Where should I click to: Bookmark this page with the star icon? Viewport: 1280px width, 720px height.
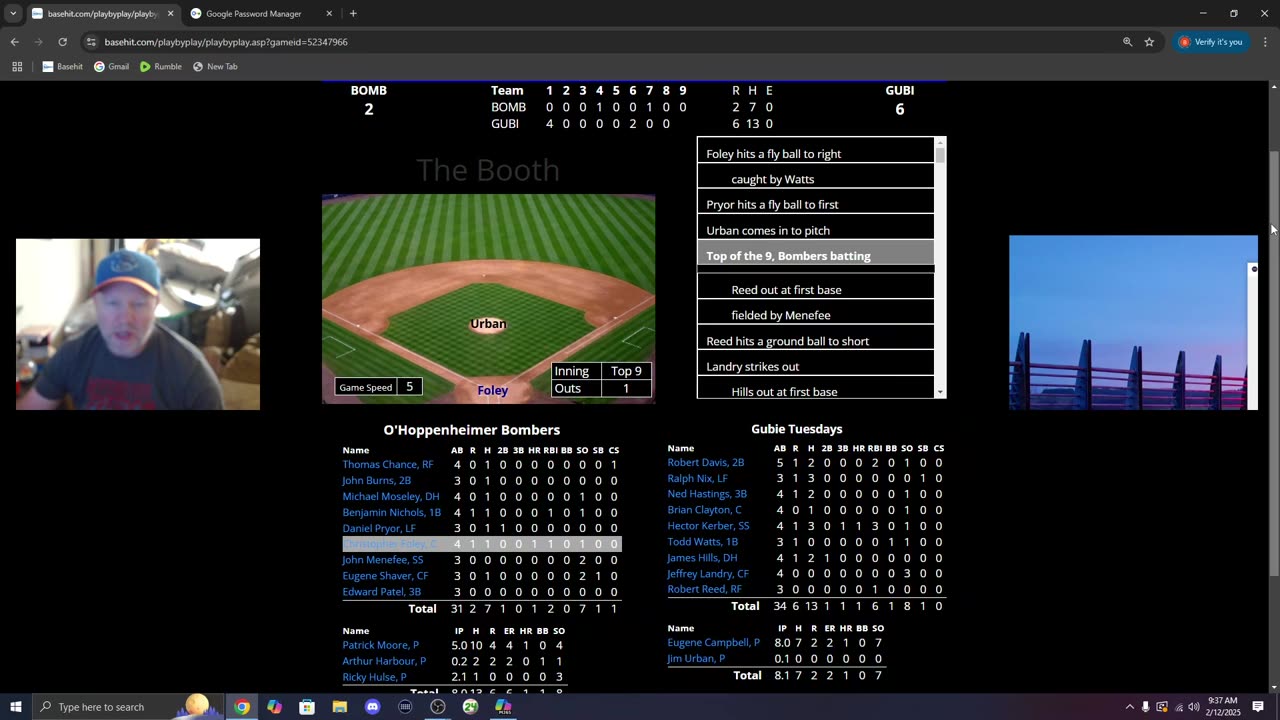1149,42
